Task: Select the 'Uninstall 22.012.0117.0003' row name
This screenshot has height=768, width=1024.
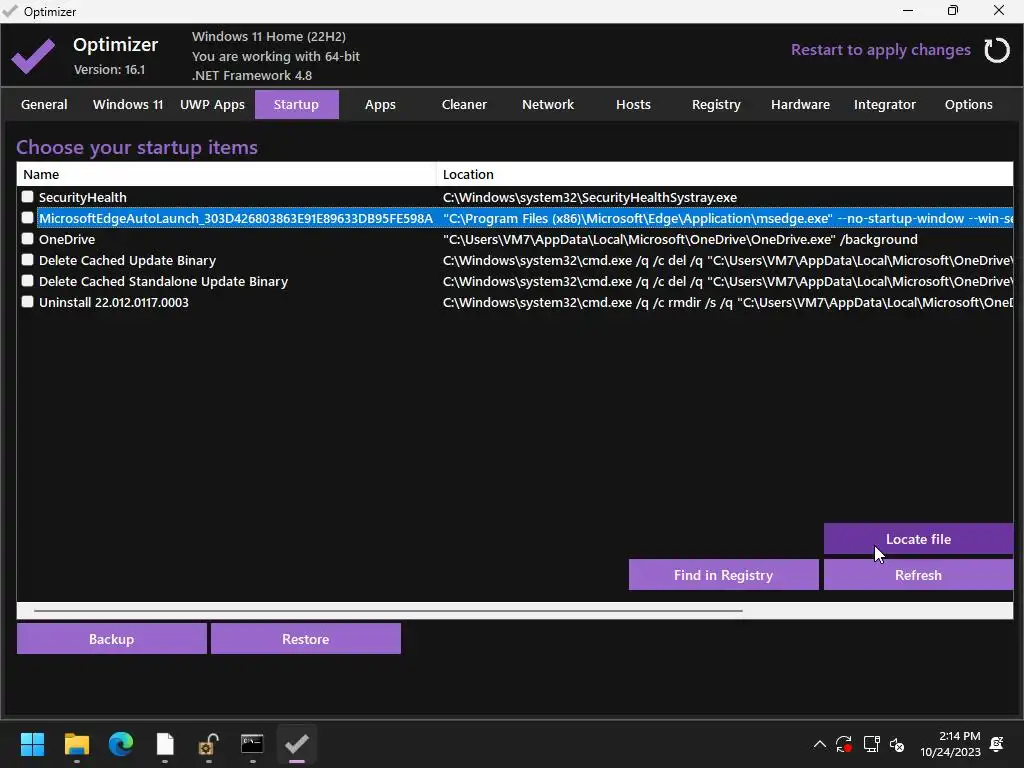Action: point(114,302)
